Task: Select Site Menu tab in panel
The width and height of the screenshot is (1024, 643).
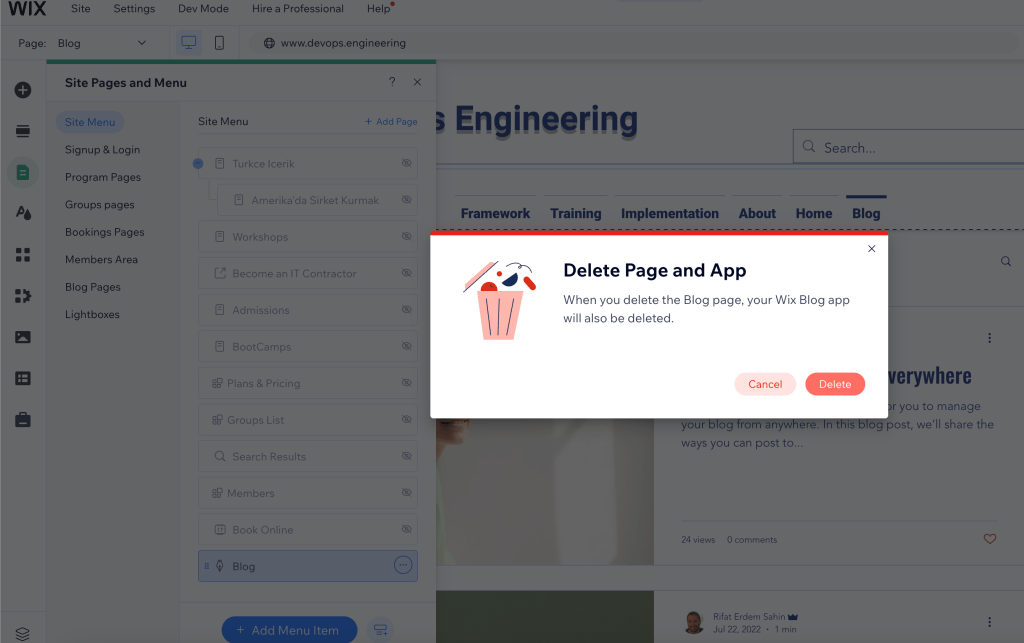Action: [89, 122]
